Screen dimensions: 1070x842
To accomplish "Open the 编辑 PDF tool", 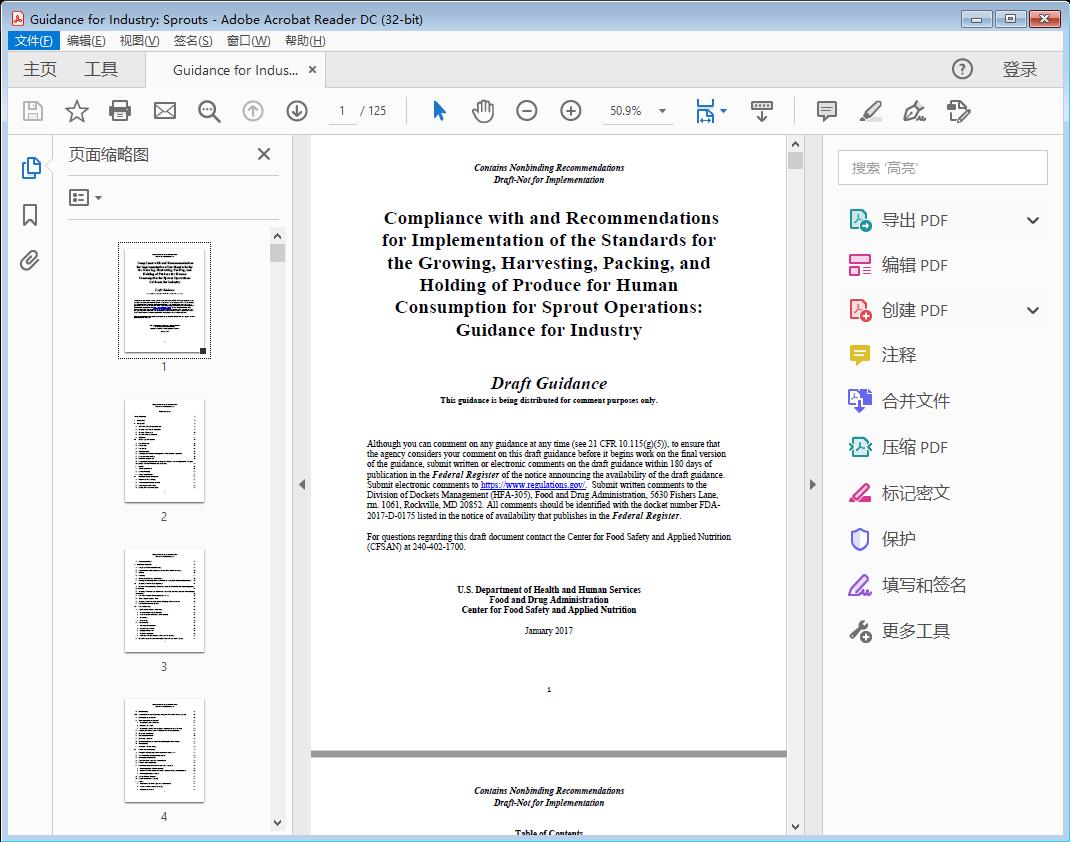I will [x=918, y=264].
